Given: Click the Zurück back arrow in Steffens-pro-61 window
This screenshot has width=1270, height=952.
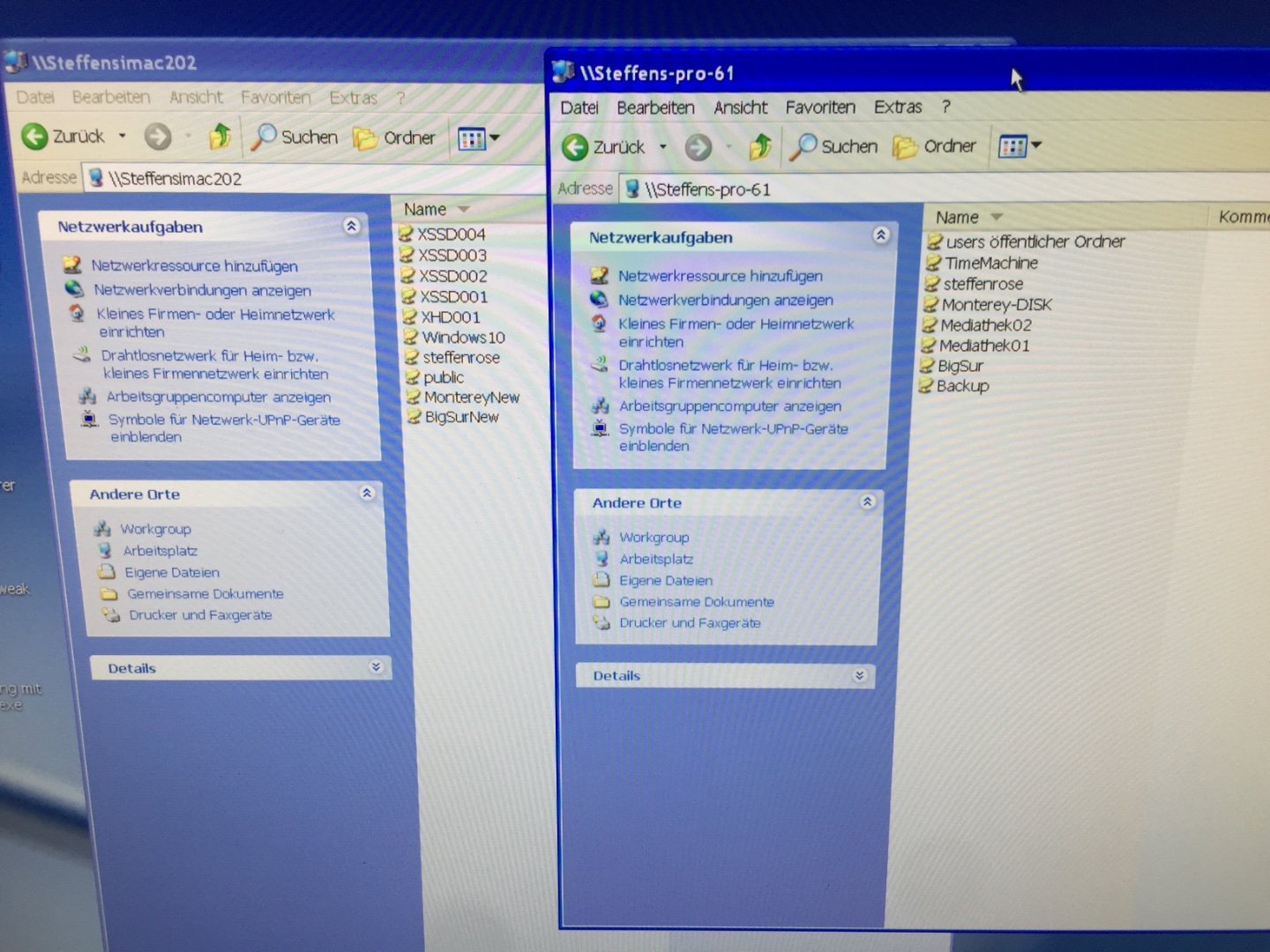Looking at the screenshot, I should 575,146.
